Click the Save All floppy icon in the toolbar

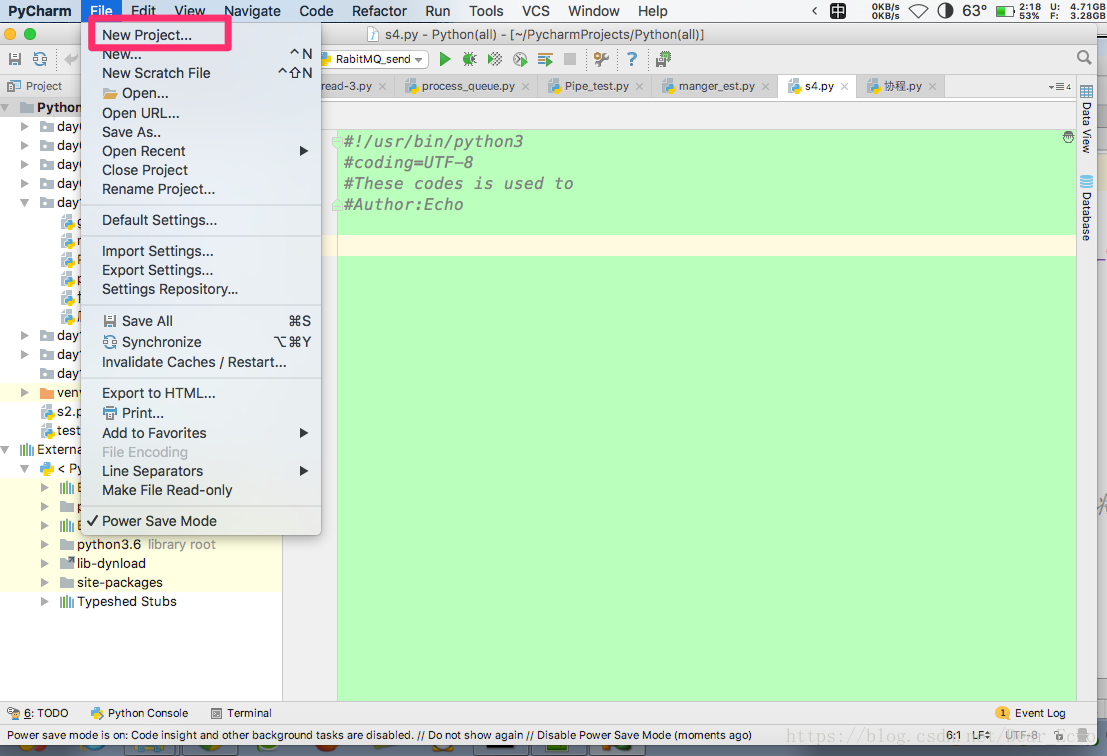click(15, 59)
